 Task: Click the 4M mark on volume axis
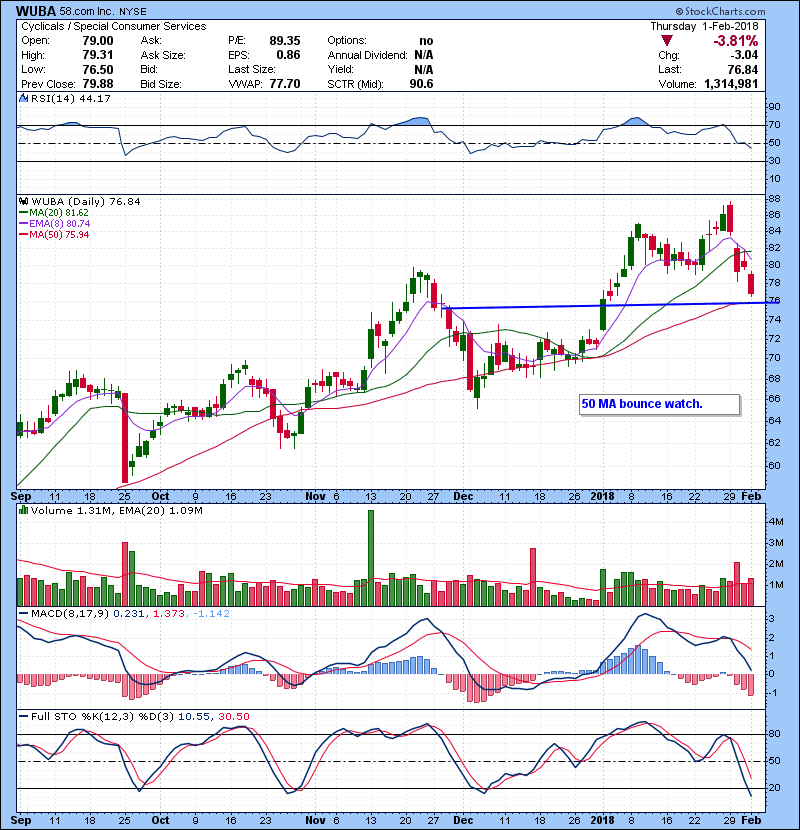(776, 522)
